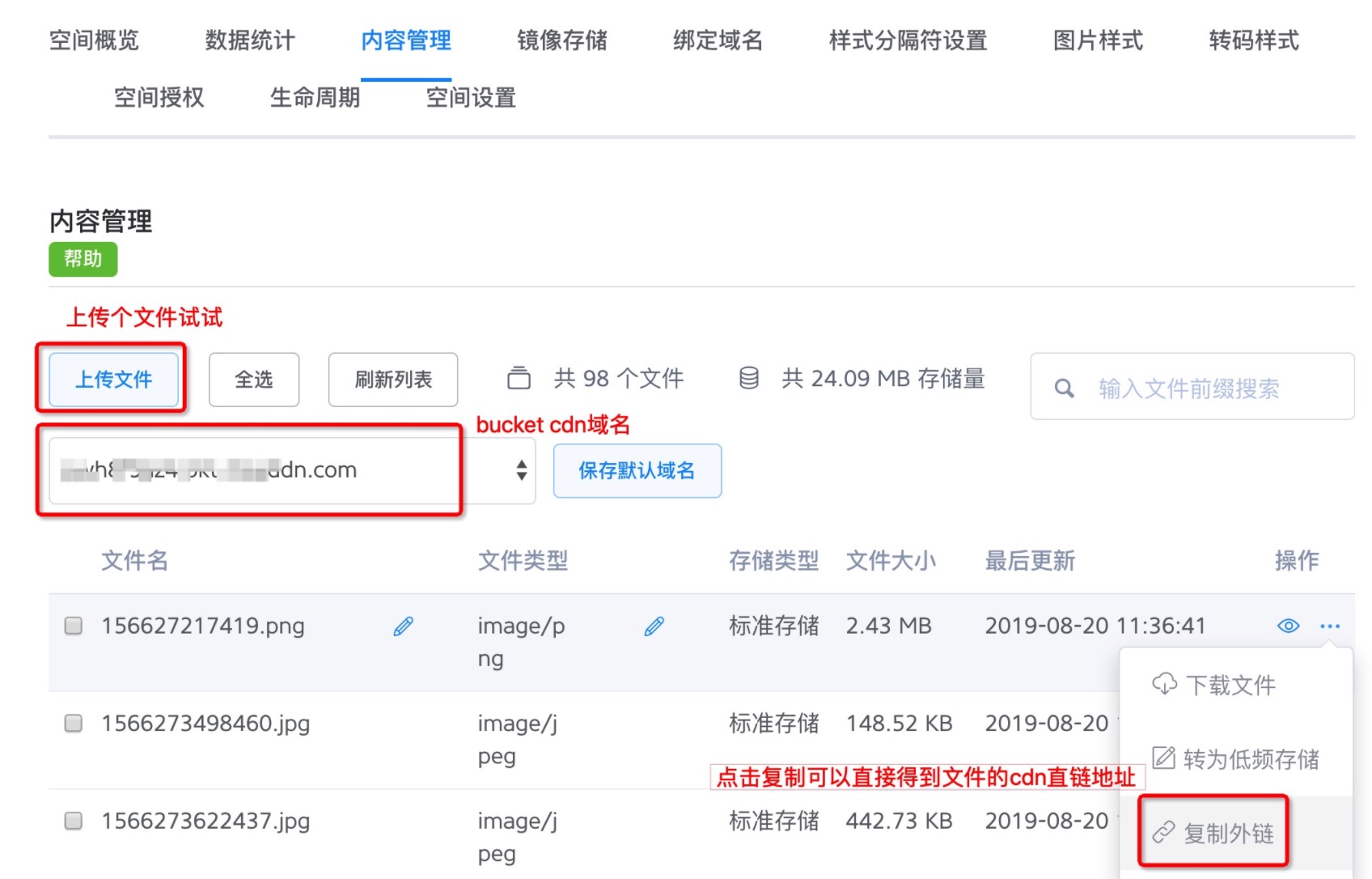This screenshot has width=1372, height=879.
Task: Open the bucket CDN domain dropdown
Action: [292, 470]
